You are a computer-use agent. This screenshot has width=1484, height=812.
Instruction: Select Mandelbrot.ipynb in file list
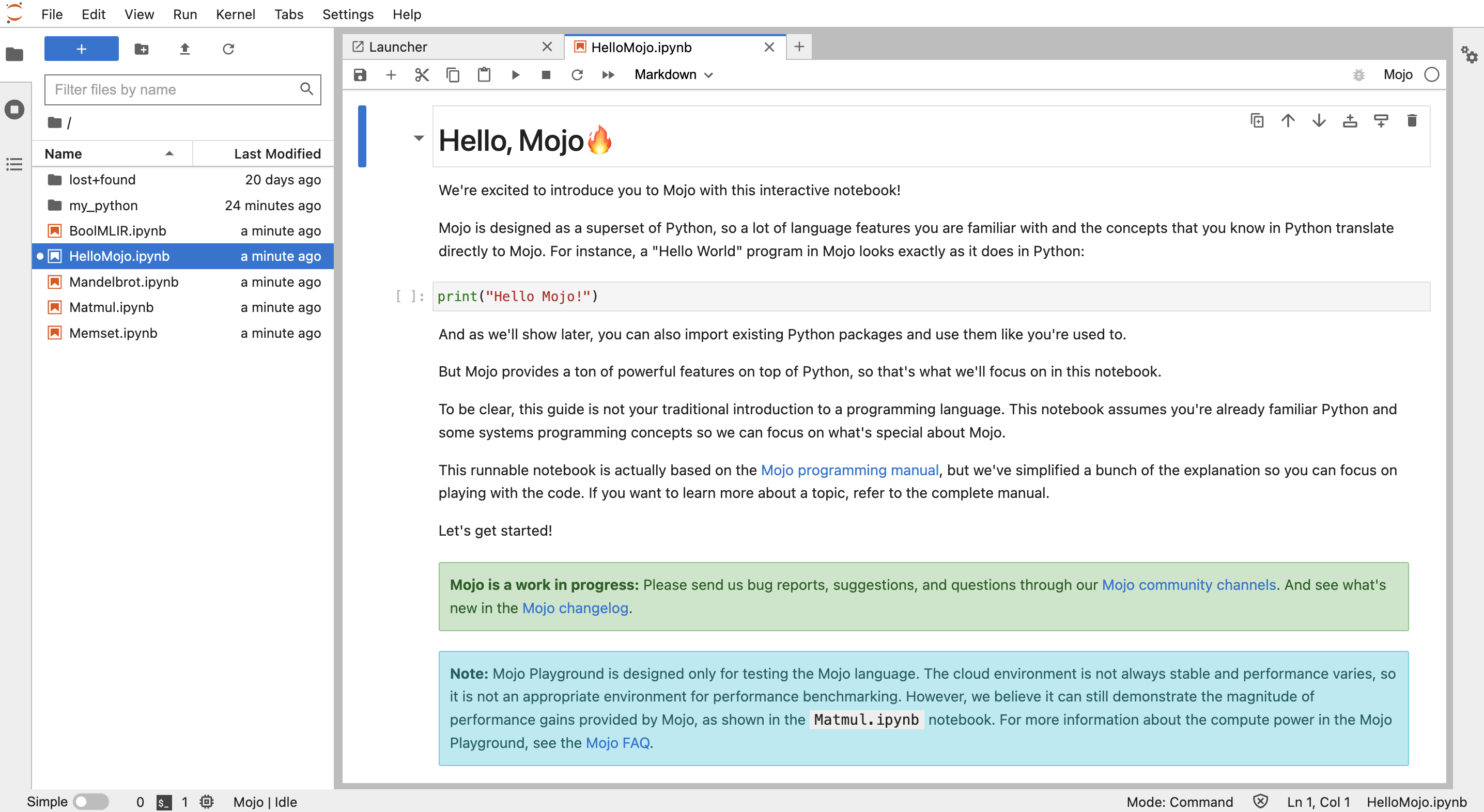[182, 282]
